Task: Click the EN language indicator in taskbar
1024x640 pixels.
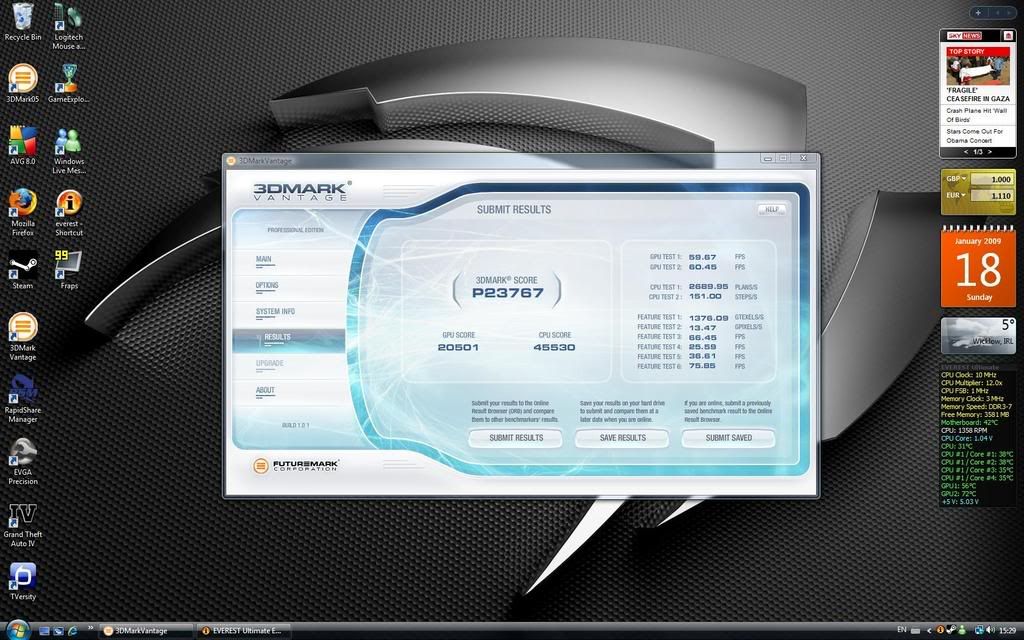Action: [x=902, y=630]
